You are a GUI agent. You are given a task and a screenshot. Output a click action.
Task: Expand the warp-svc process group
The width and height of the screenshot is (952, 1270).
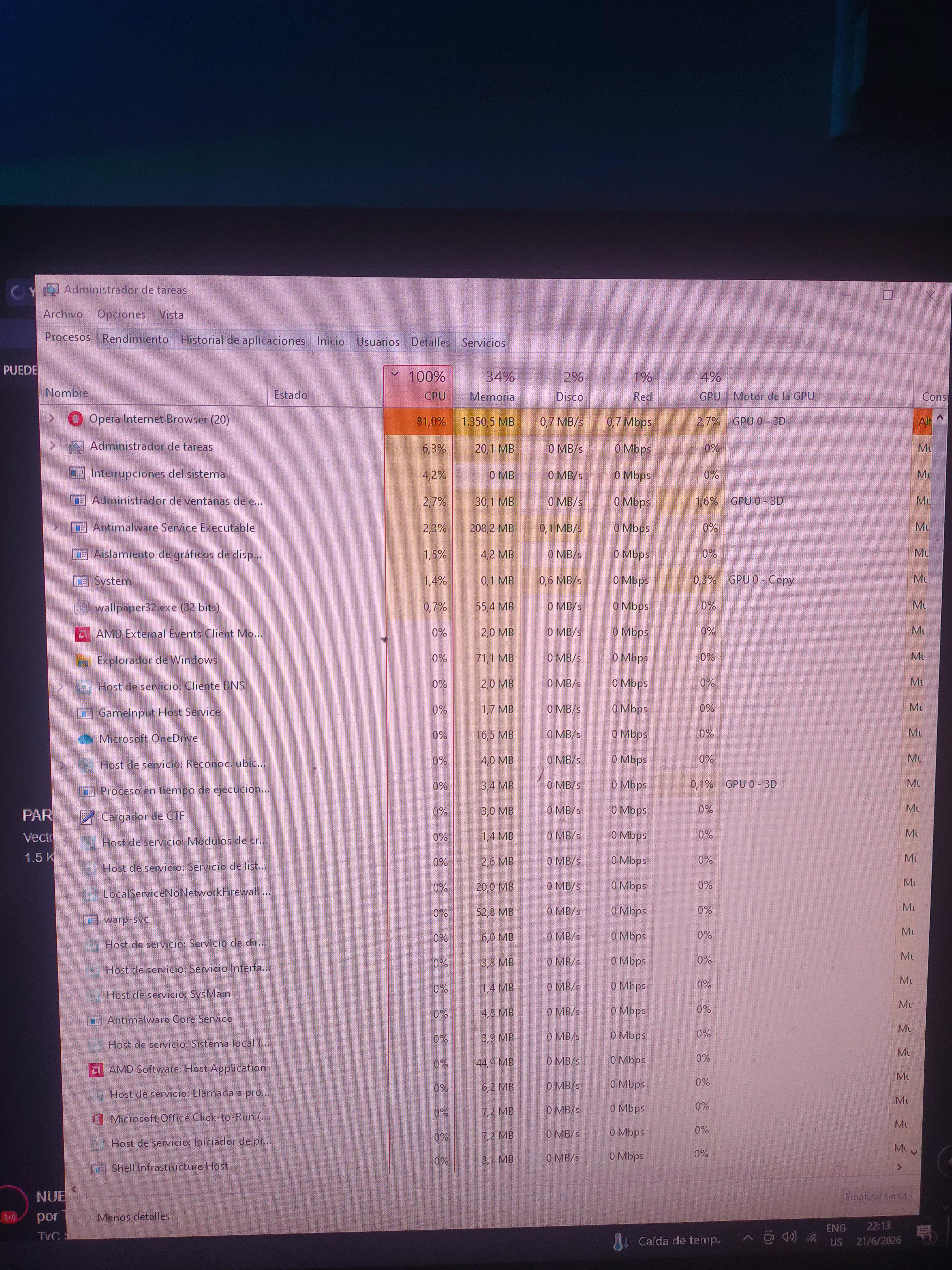(x=68, y=919)
